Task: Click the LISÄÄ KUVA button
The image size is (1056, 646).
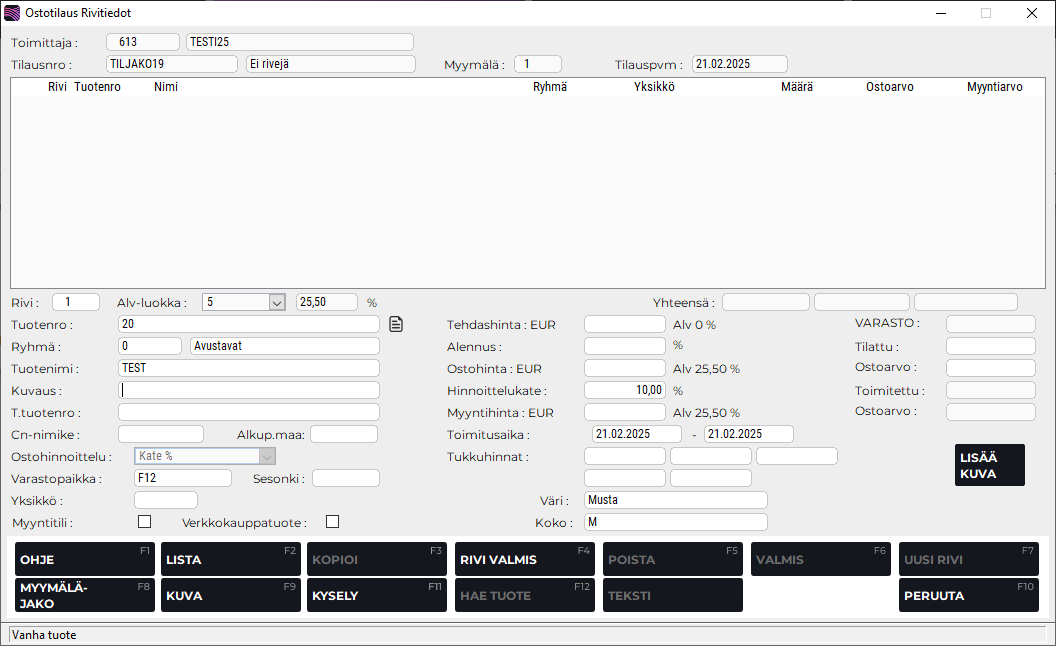Action: [x=989, y=465]
